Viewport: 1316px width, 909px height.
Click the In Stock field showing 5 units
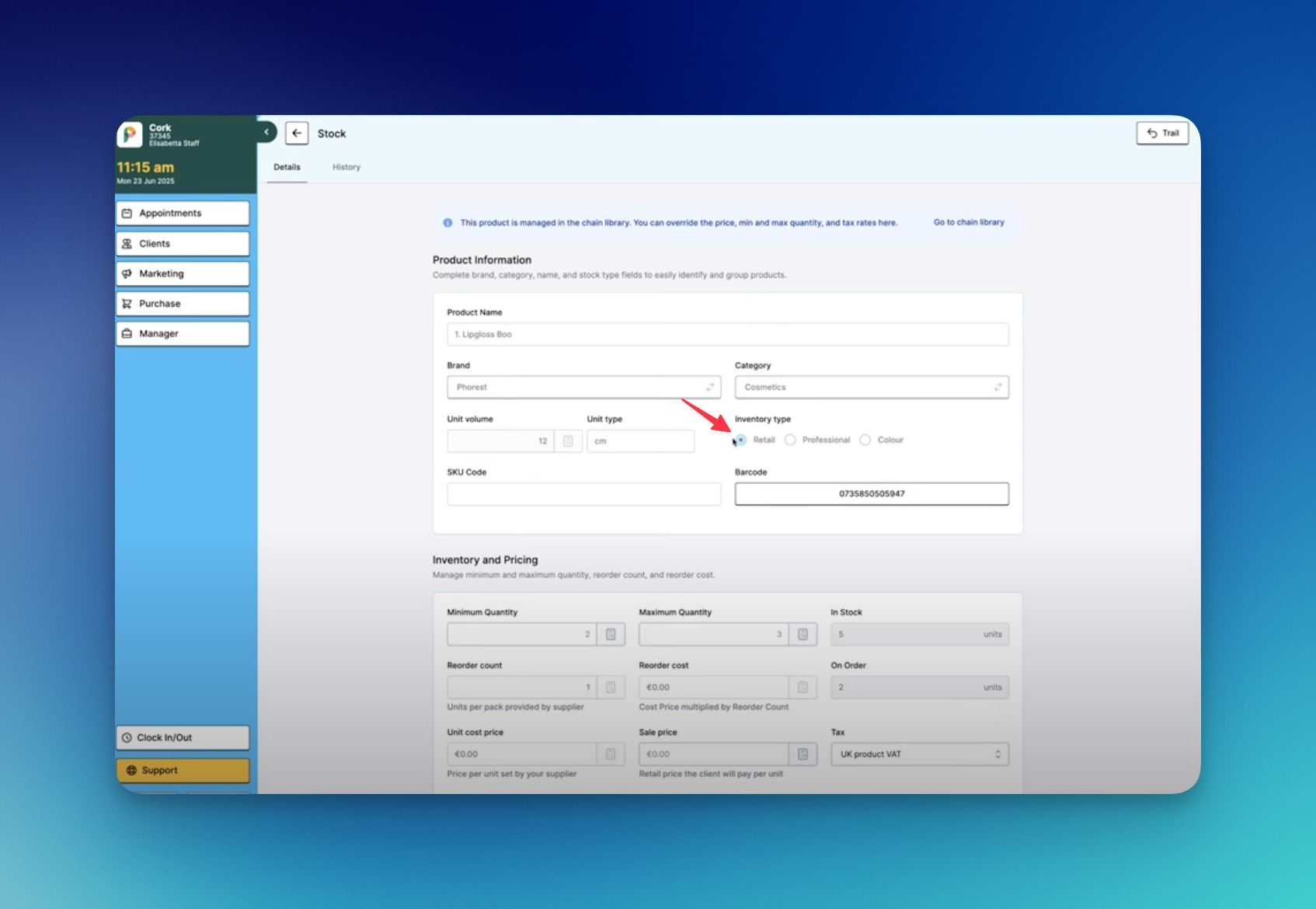coord(920,635)
